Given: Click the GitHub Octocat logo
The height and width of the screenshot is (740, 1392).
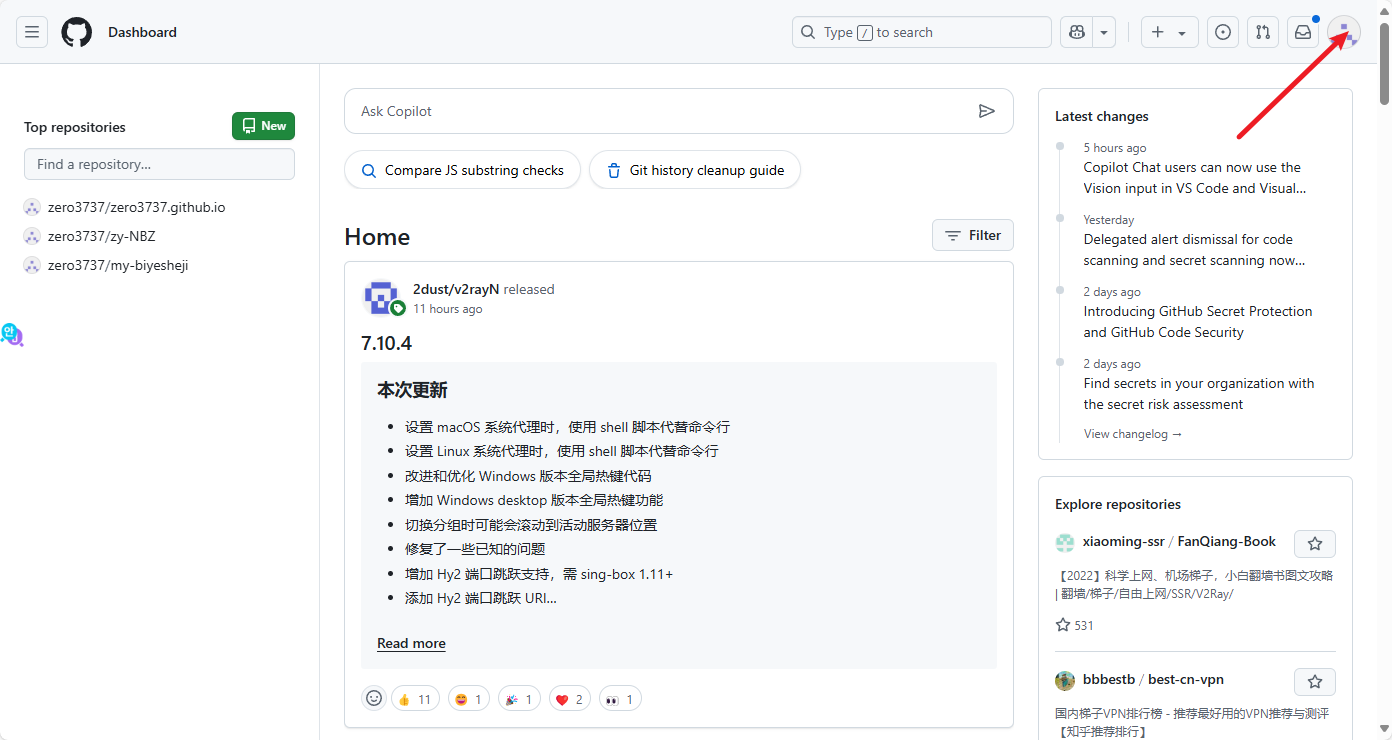Looking at the screenshot, I should (77, 32).
